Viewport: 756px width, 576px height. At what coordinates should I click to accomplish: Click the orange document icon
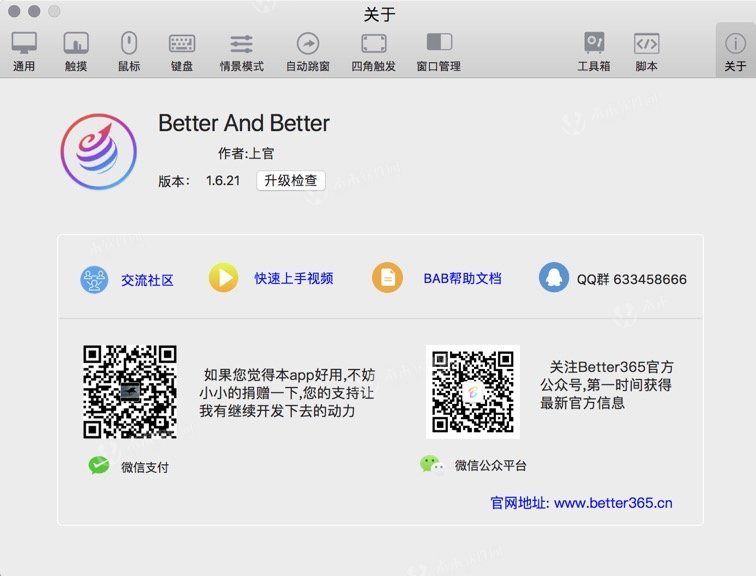tap(387, 278)
